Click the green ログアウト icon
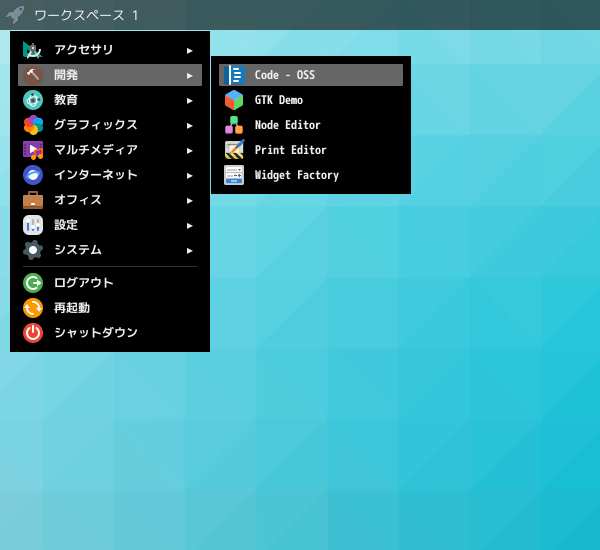Image resolution: width=600 pixels, height=550 pixels. point(33,283)
